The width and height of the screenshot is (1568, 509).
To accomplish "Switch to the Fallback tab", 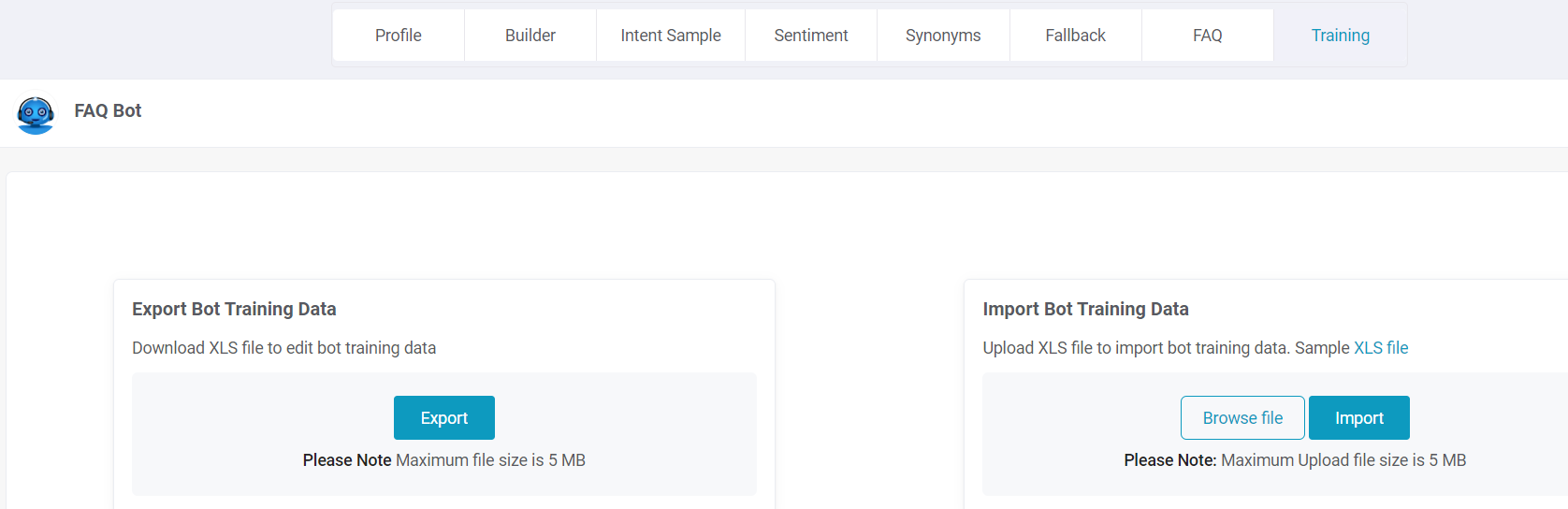I will (x=1076, y=36).
